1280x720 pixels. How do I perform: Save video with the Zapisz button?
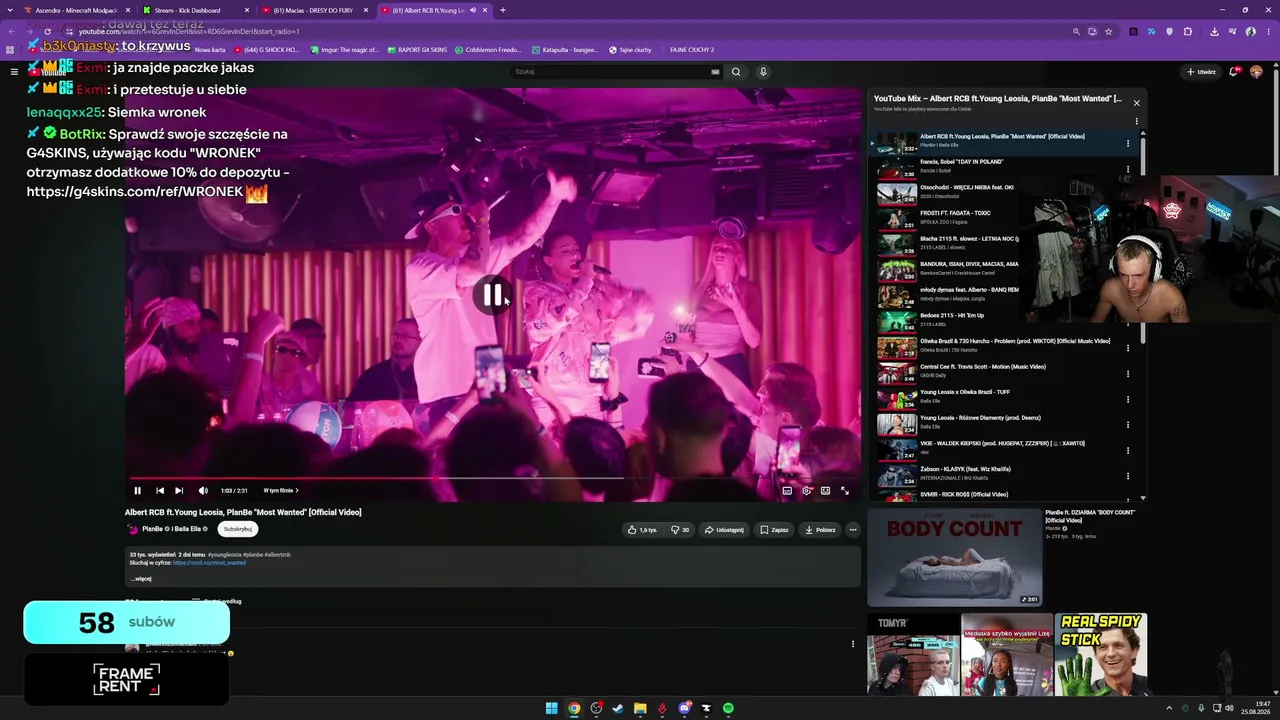point(774,530)
